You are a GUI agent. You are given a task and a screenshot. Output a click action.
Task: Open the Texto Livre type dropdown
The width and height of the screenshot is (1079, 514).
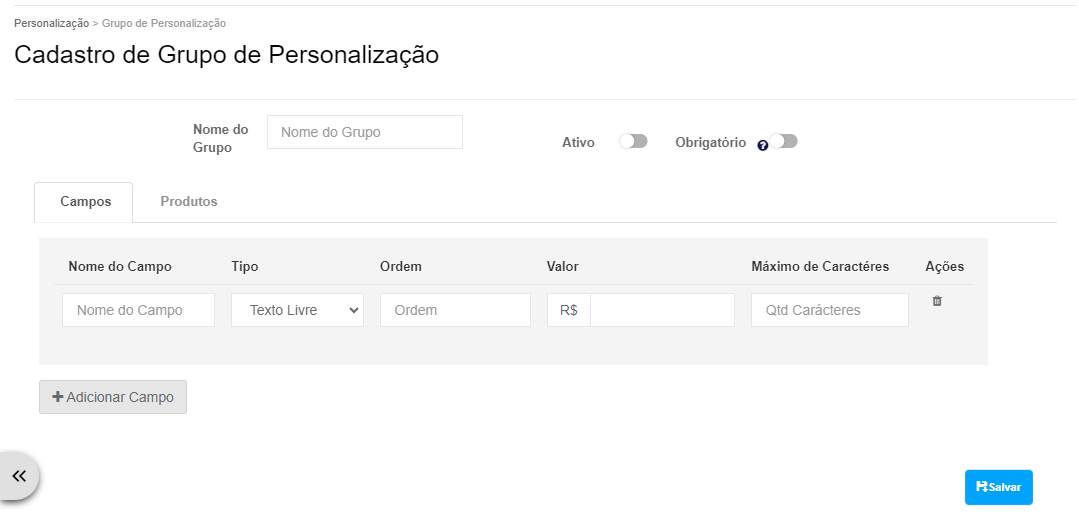297,310
